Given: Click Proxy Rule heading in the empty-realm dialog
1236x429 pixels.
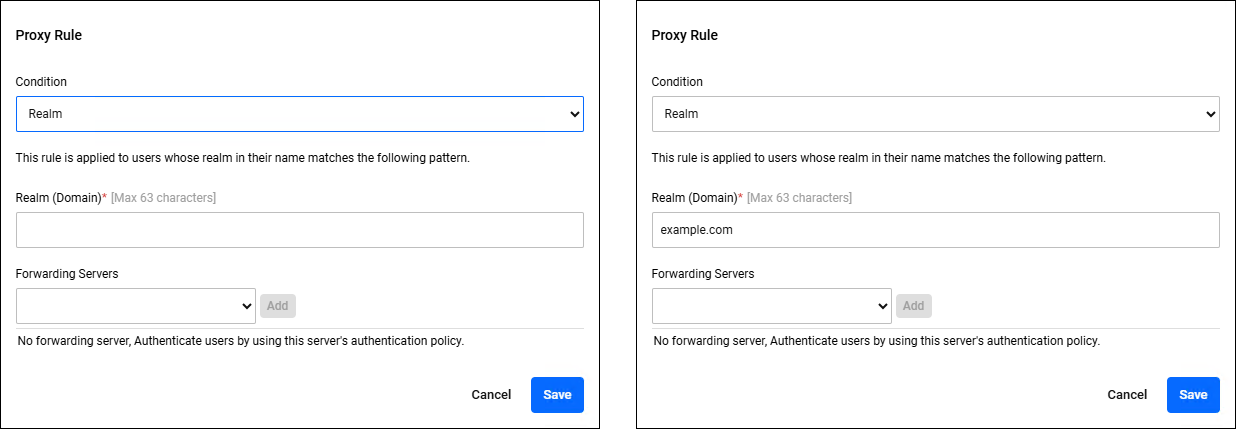Looking at the screenshot, I should point(49,35).
